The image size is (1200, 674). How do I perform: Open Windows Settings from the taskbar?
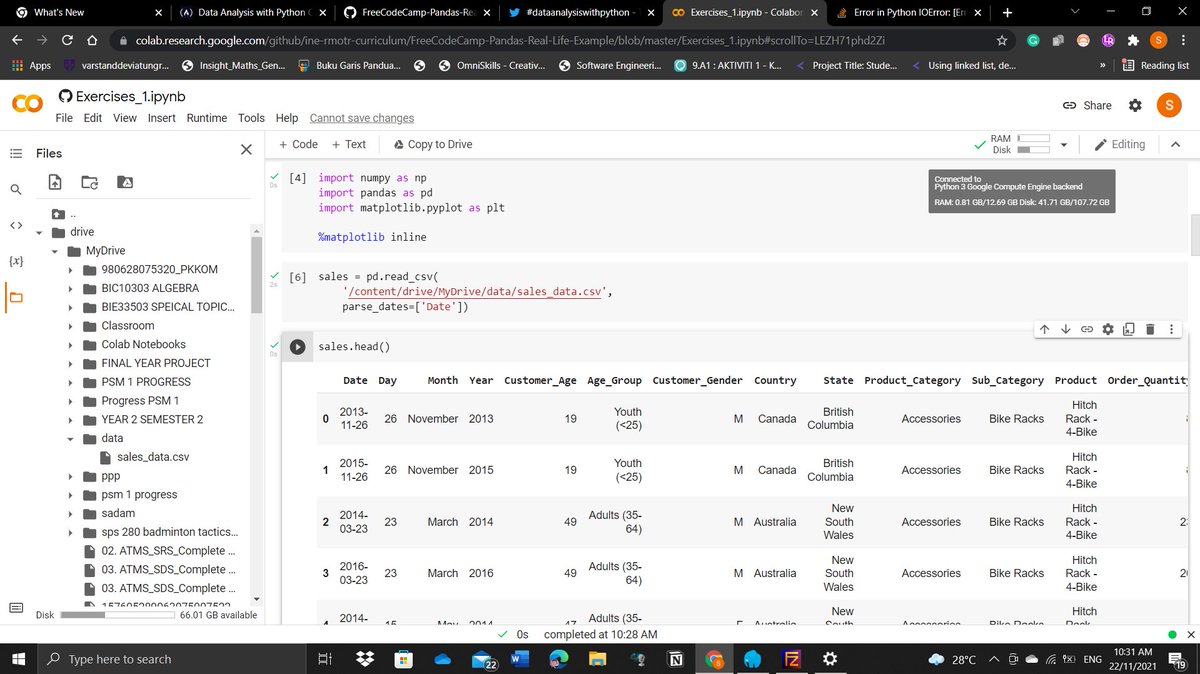click(828, 659)
